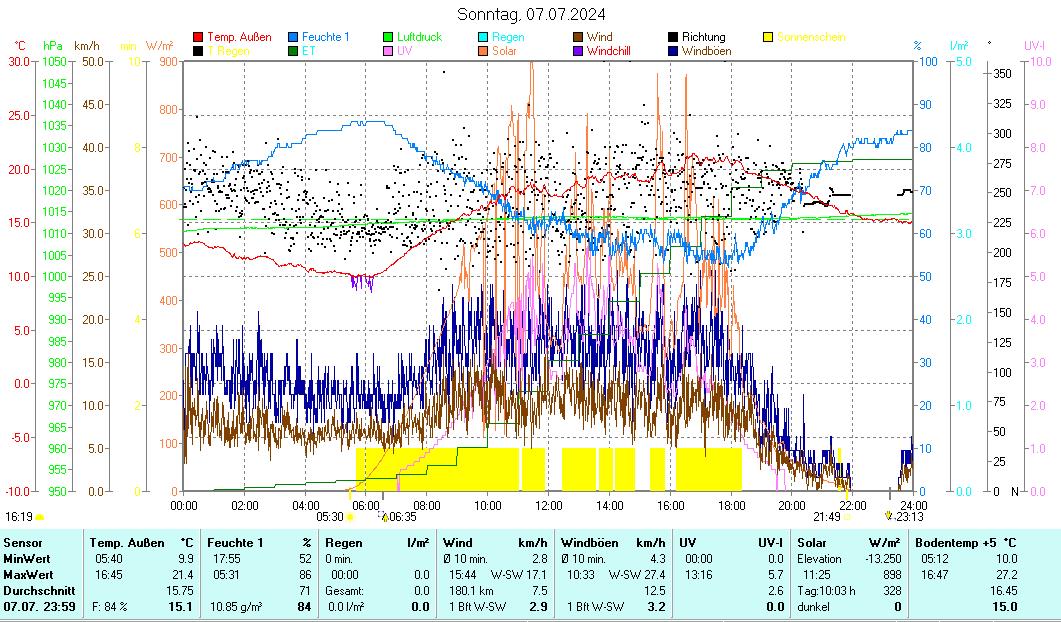Click the green Luftdruck legend square
The image size is (1061, 622).
[389, 37]
